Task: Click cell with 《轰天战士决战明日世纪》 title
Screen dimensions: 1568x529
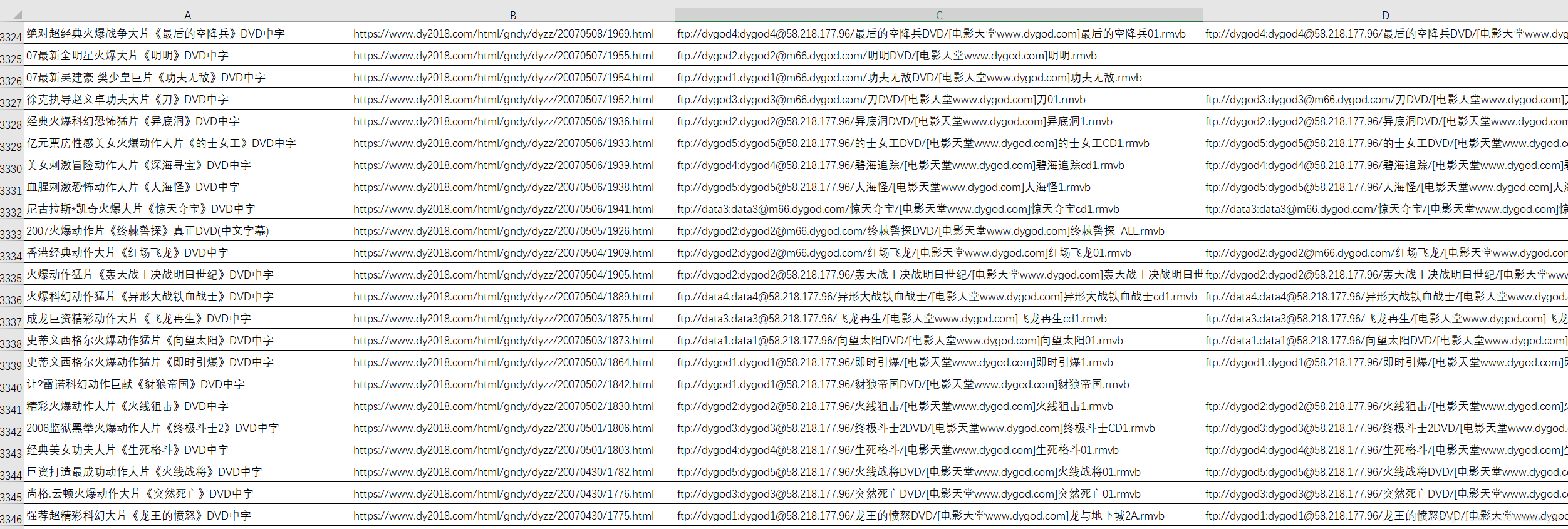Action: [187, 274]
